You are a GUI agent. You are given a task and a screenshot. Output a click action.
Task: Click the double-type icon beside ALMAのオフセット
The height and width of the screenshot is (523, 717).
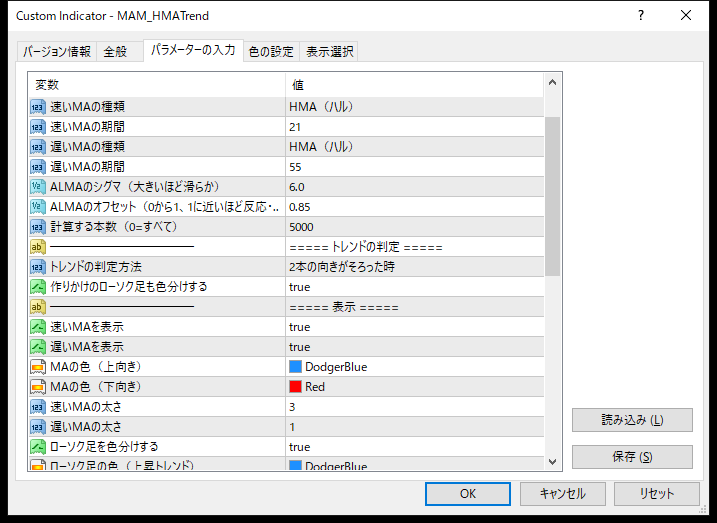coord(38,207)
